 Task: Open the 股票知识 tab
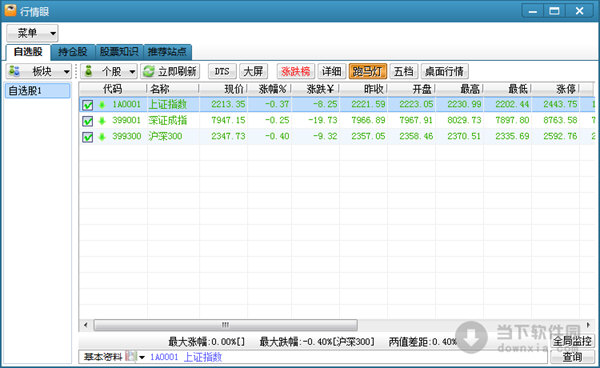pyautogui.click(x=119, y=52)
